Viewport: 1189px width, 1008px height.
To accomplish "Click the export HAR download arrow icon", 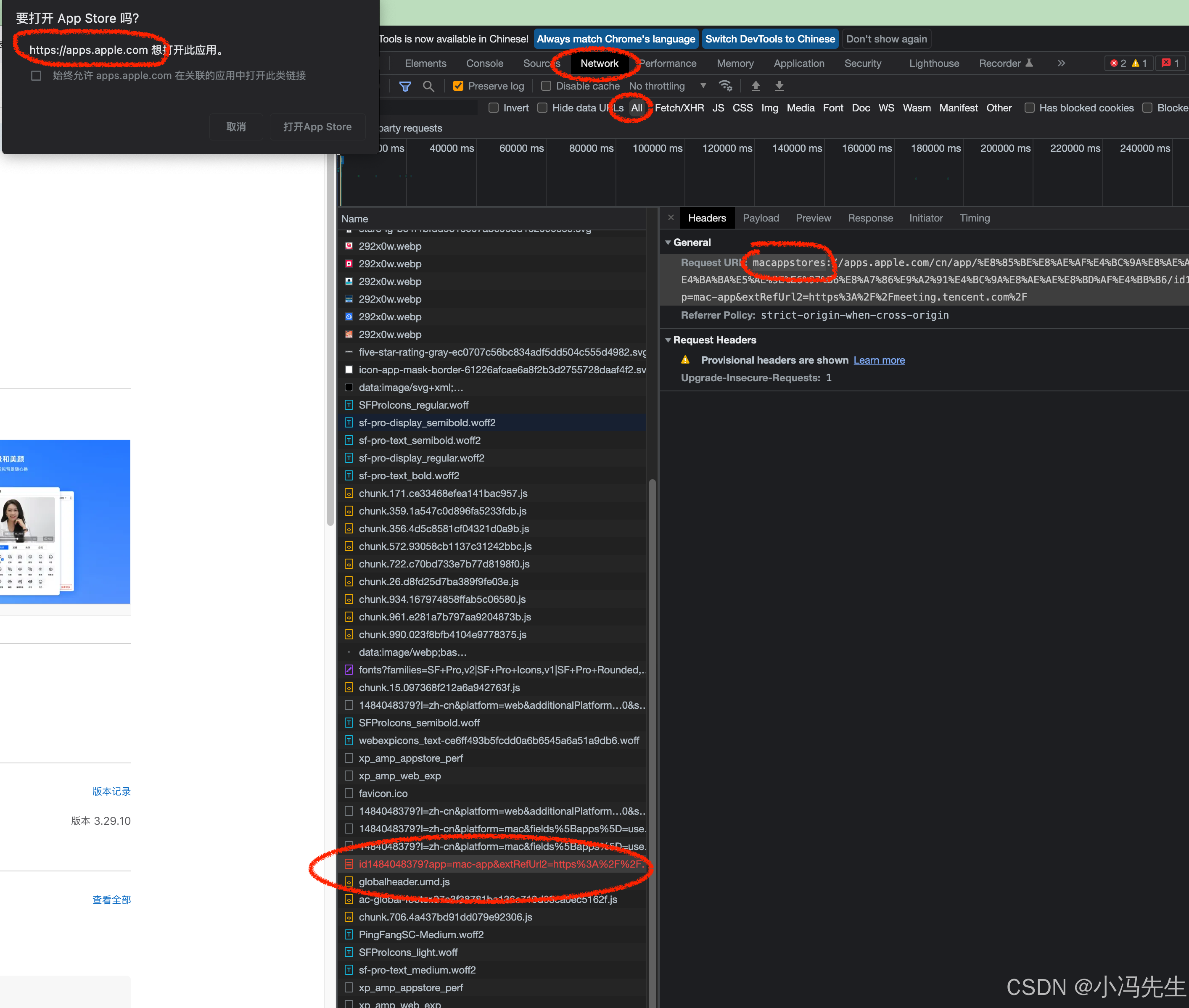I will click(x=779, y=86).
